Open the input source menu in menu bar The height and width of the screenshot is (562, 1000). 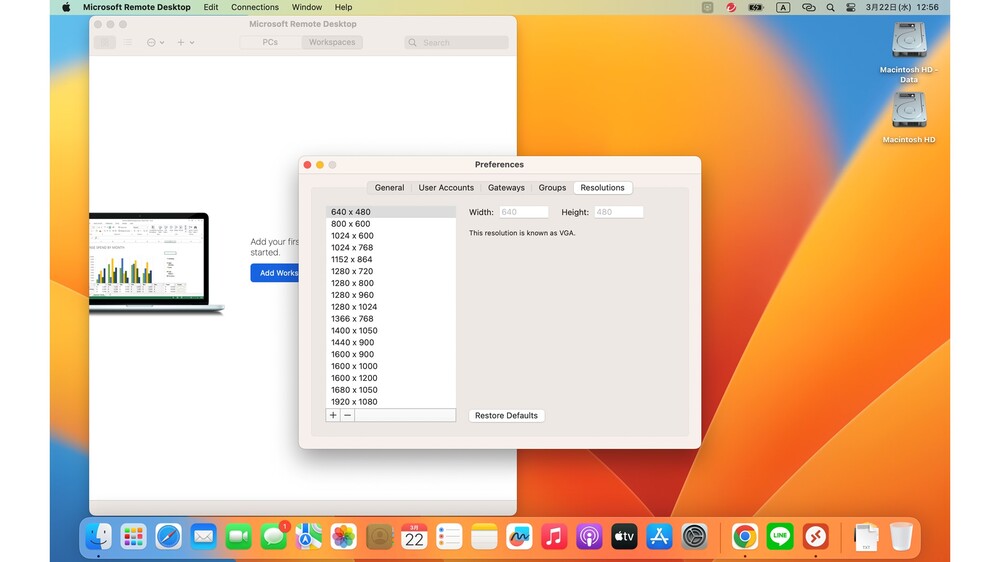[x=783, y=7]
